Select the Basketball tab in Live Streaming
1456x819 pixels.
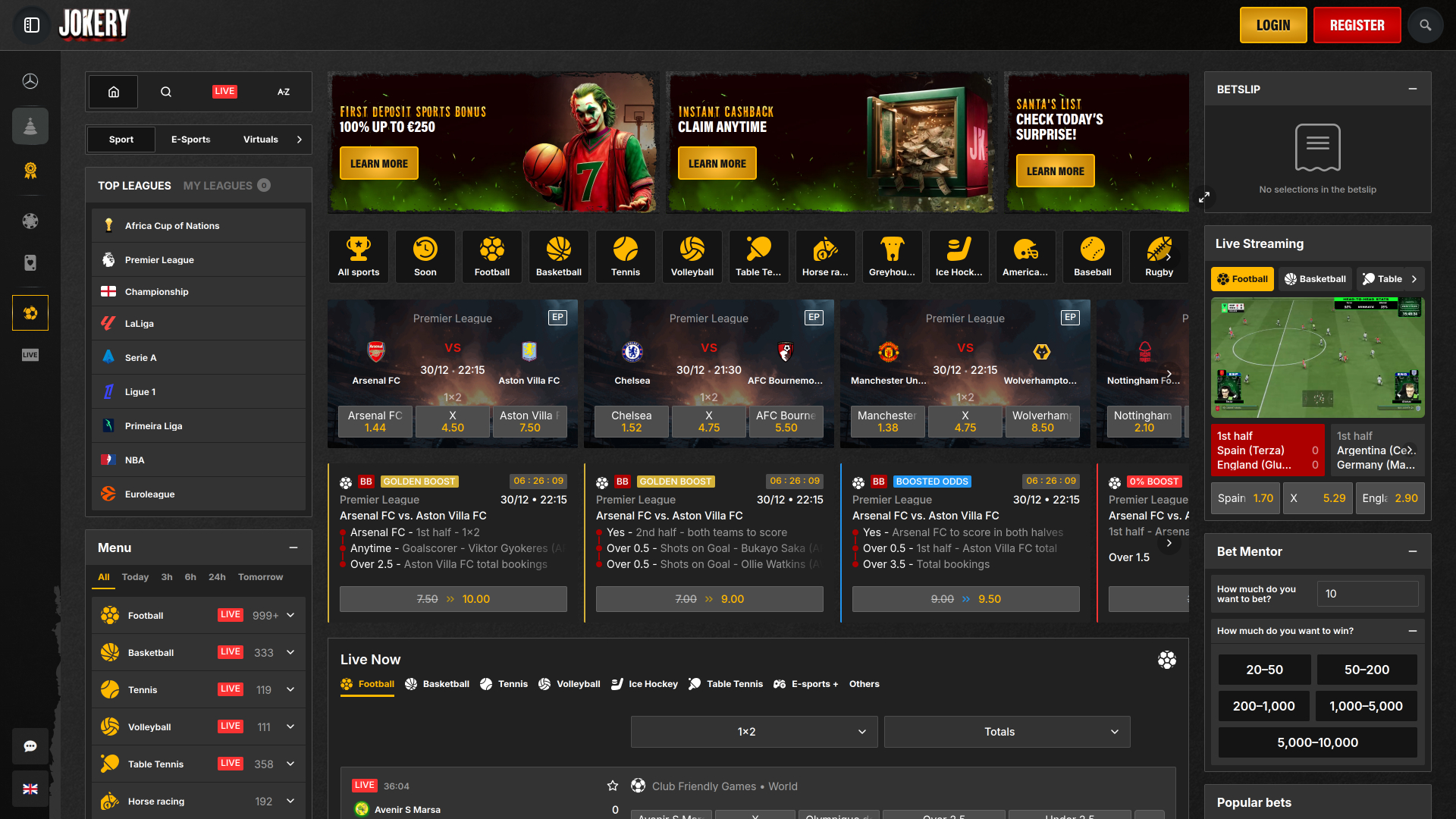point(1315,278)
